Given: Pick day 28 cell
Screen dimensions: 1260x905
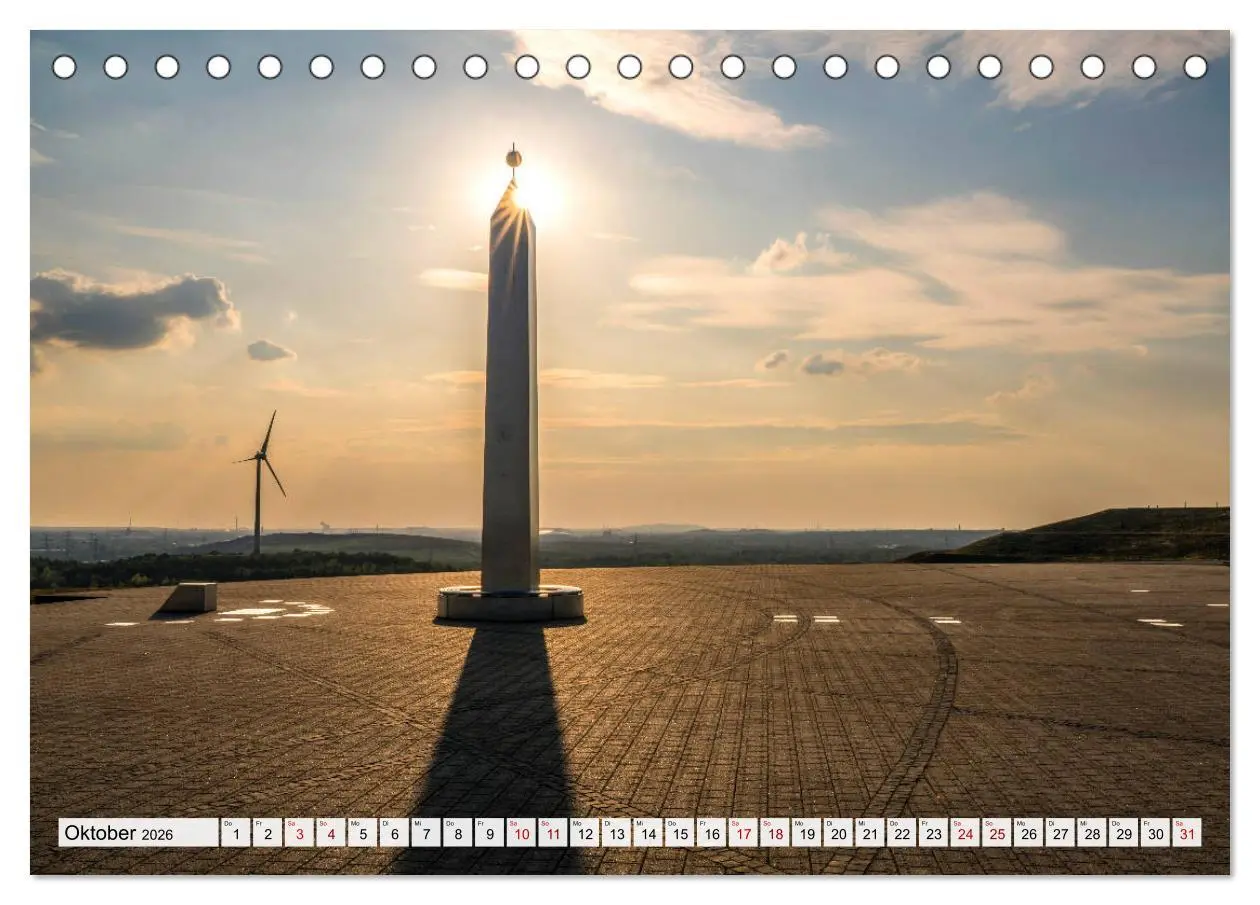Looking at the screenshot, I should (1091, 832).
